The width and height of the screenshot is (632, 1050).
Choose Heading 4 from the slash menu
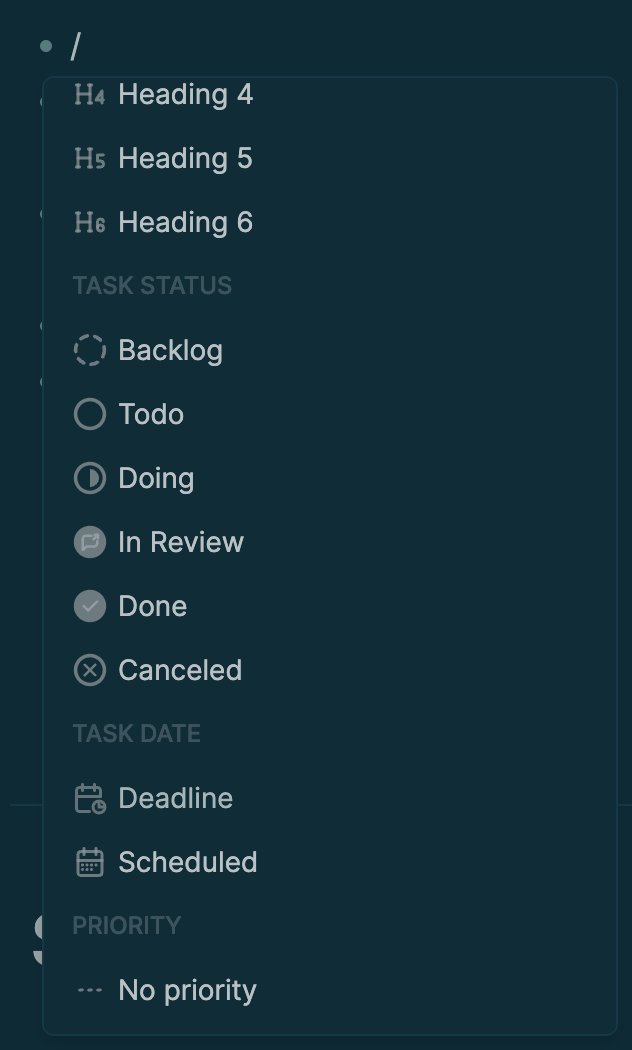(185, 95)
